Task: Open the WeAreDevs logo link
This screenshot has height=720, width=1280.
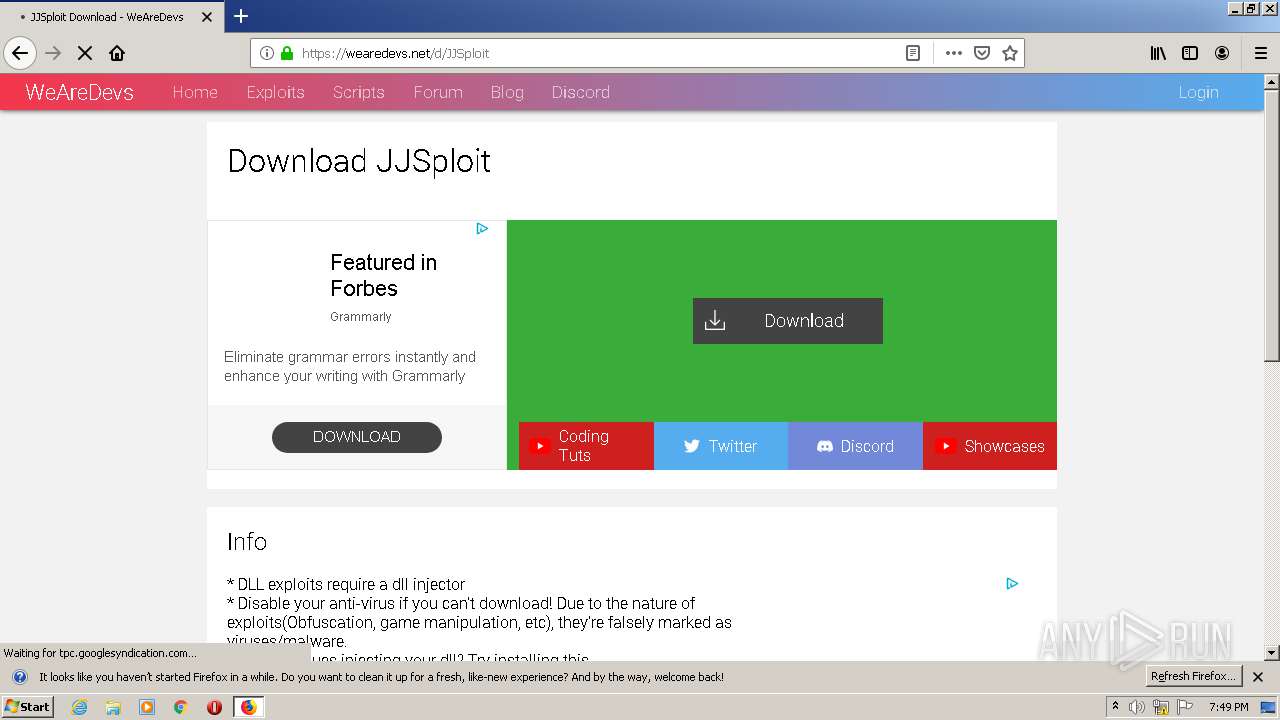Action: click(x=79, y=92)
